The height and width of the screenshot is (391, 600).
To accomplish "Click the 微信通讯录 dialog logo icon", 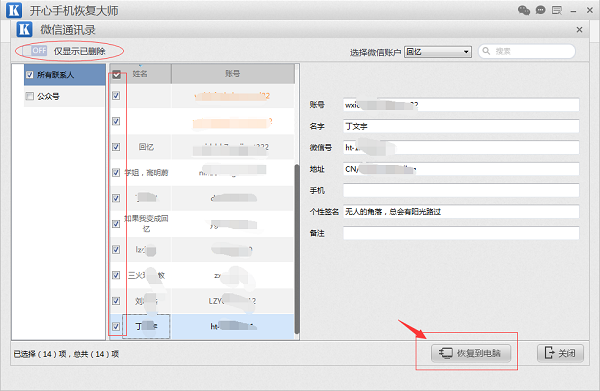I will [24, 29].
